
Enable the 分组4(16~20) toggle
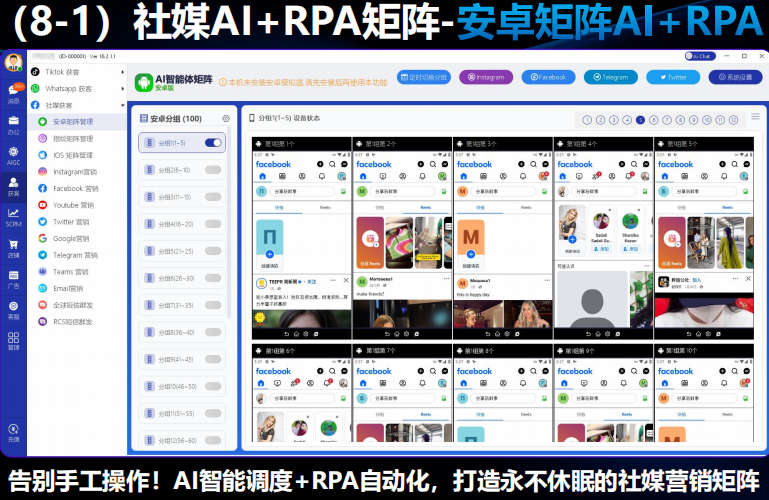pos(213,224)
